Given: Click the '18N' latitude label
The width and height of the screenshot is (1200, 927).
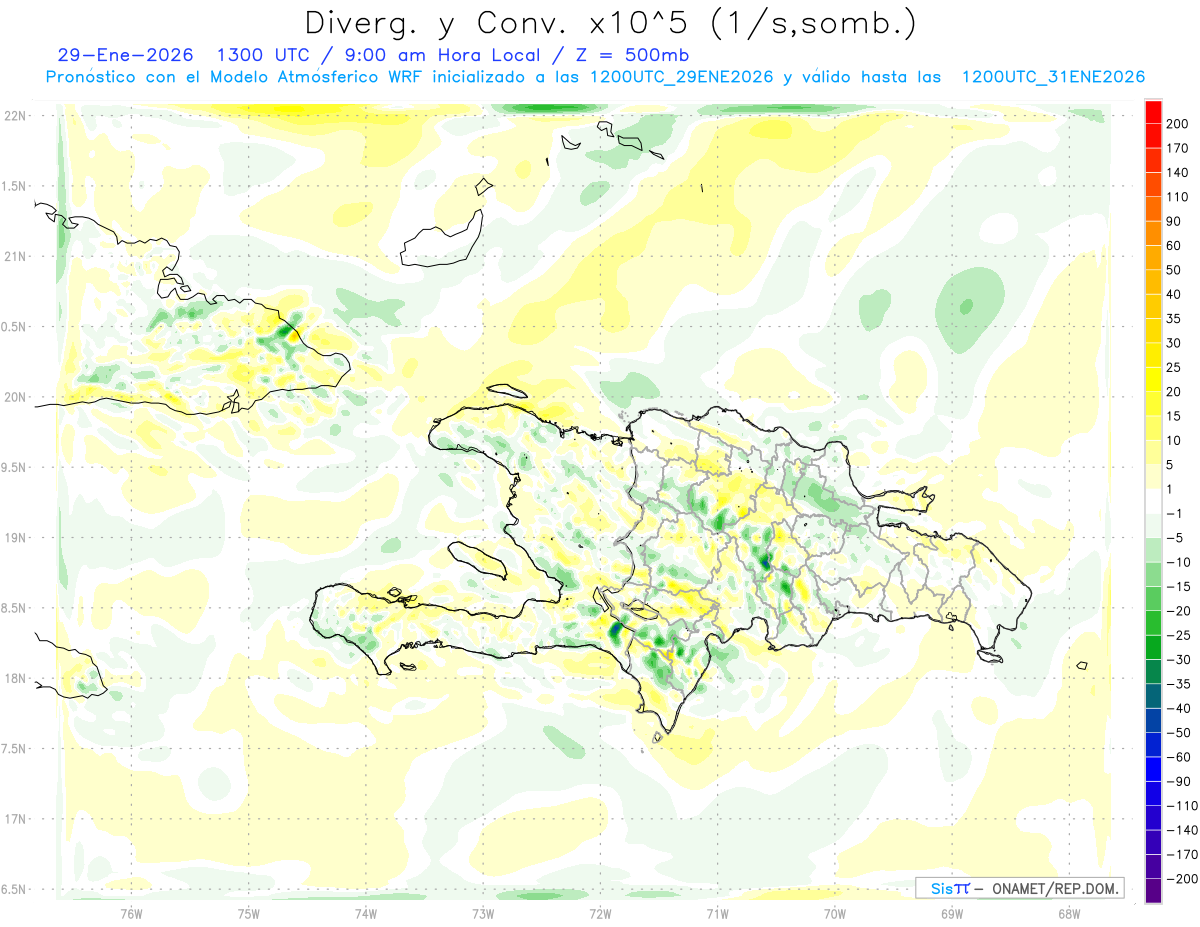Looking at the screenshot, I should pos(15,678).
